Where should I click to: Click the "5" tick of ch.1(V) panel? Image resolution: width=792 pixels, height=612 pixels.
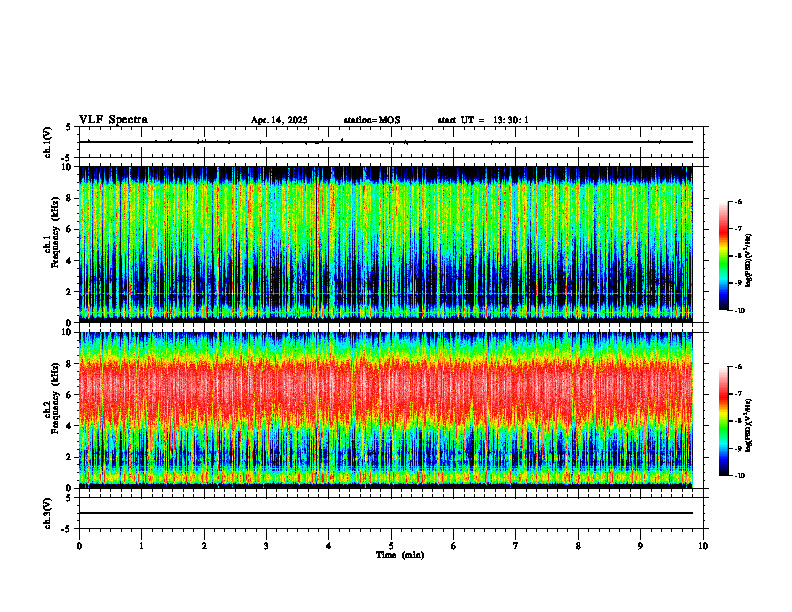(69, 127)
